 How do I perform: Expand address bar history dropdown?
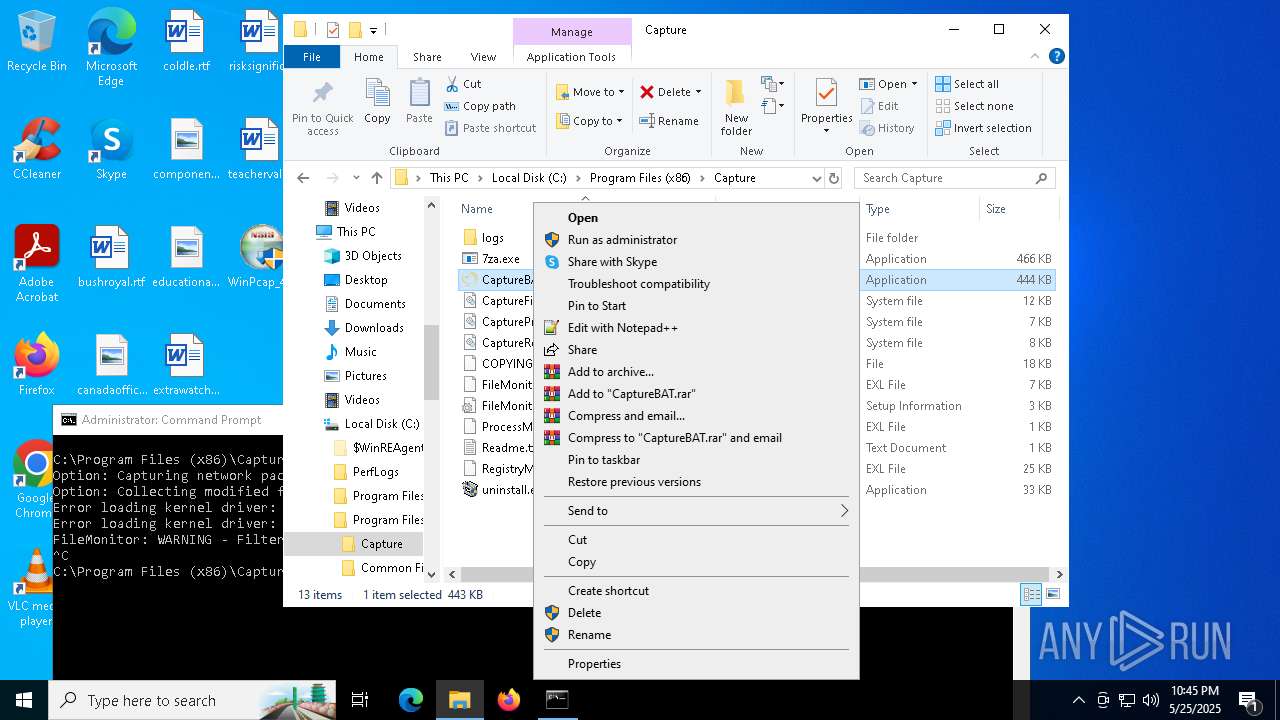click(x=816, y=178)
